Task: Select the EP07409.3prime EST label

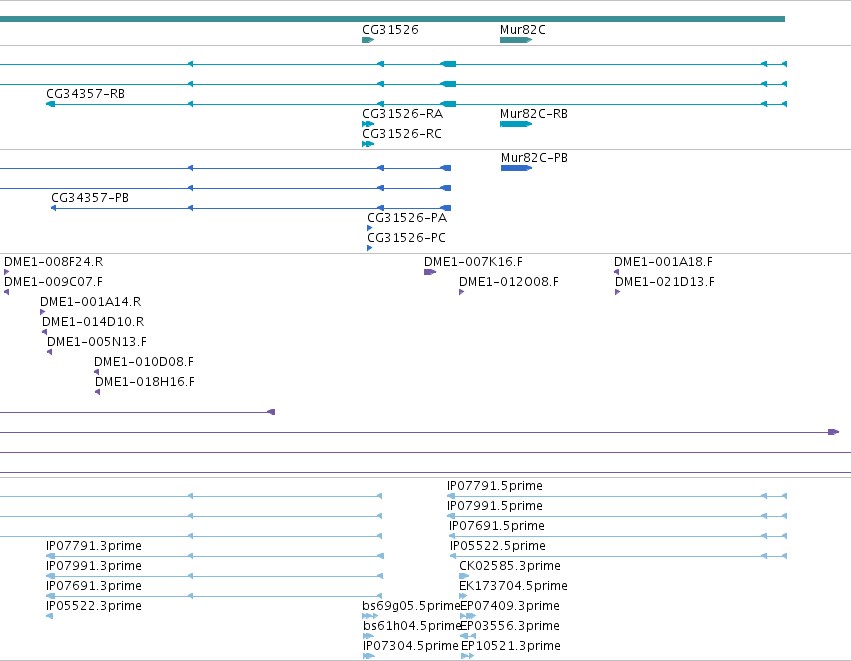Action: pos(510,606)
